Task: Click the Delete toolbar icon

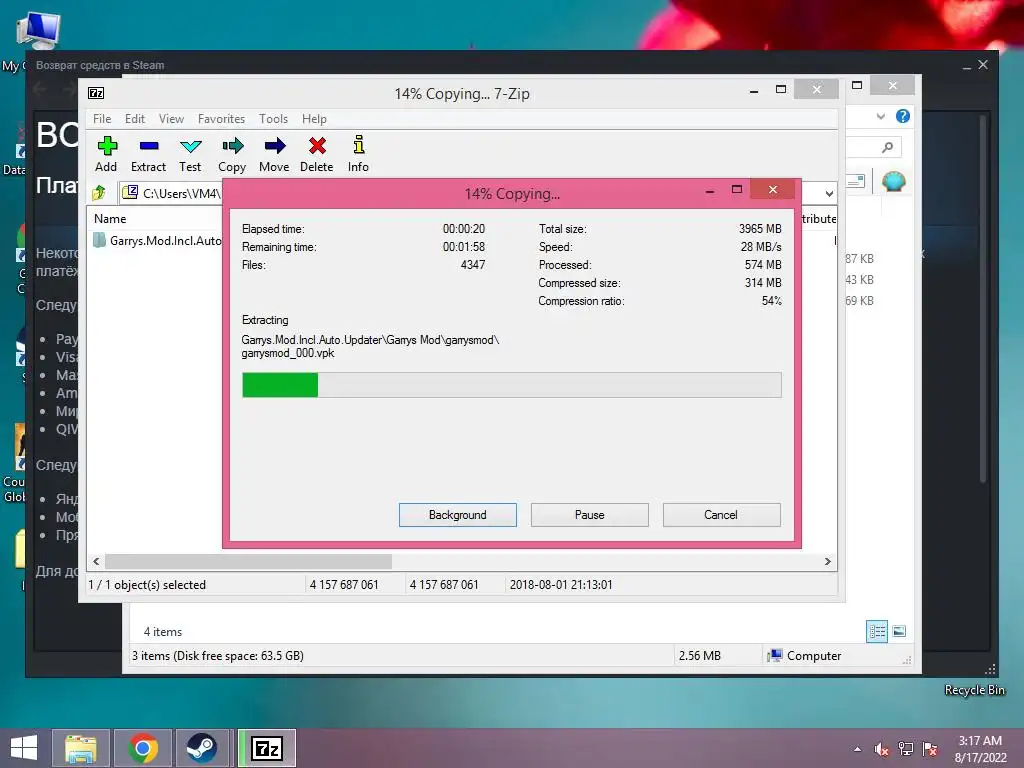Action: 317,154
